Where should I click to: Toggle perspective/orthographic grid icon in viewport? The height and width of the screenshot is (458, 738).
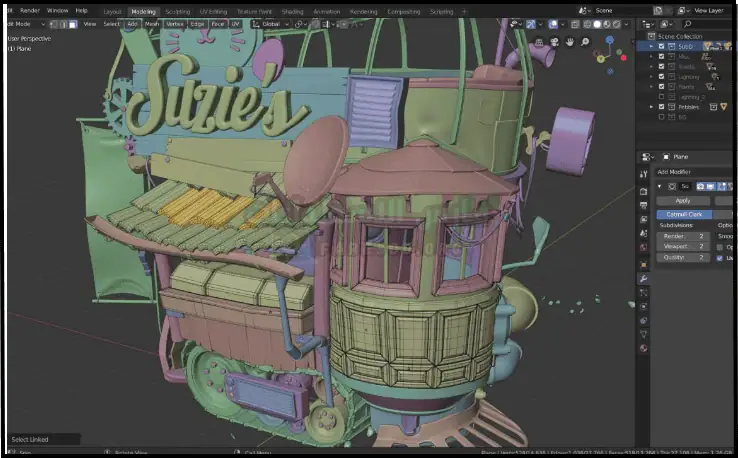(538, 42)
